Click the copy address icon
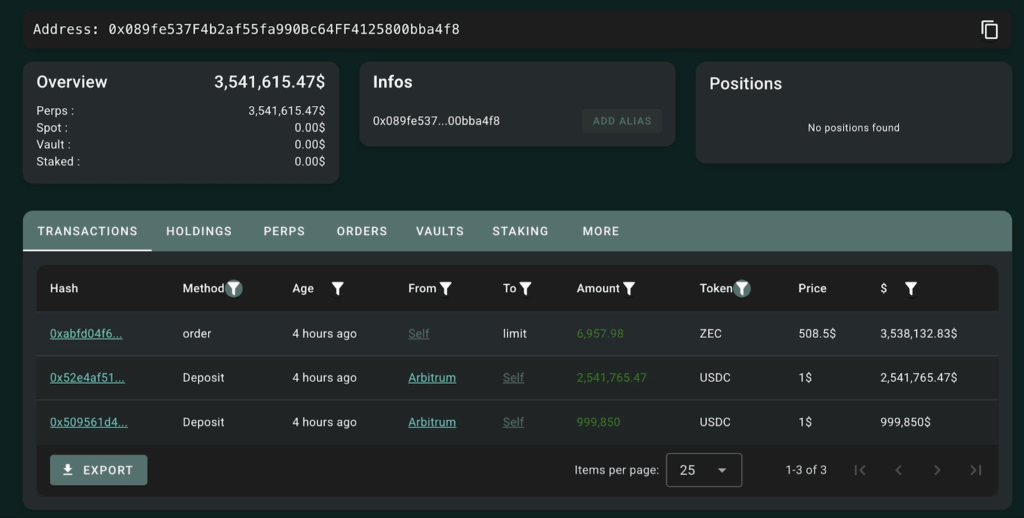The image size is (1024, 518). (989, 30)
